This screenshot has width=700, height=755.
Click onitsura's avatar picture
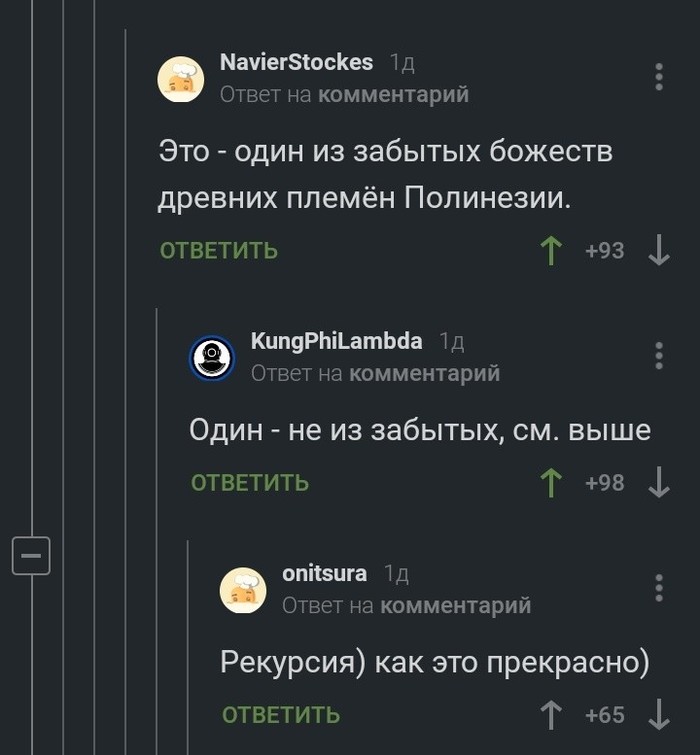click(x=243, y=589)
